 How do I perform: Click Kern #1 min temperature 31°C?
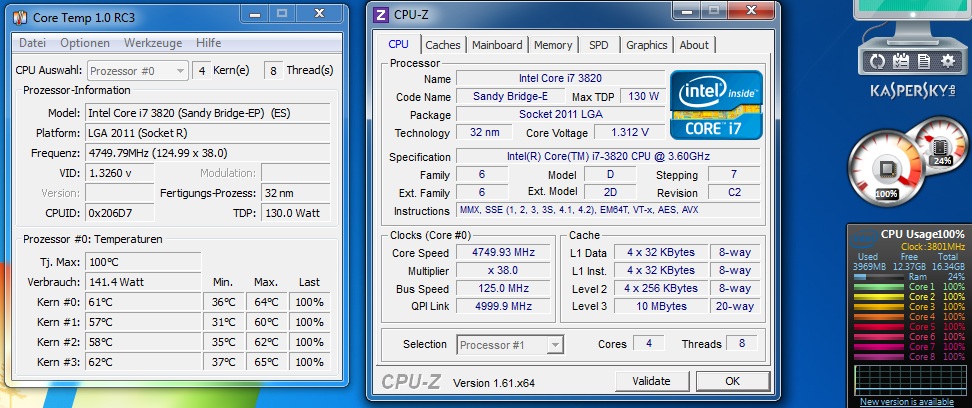[223, 322]
